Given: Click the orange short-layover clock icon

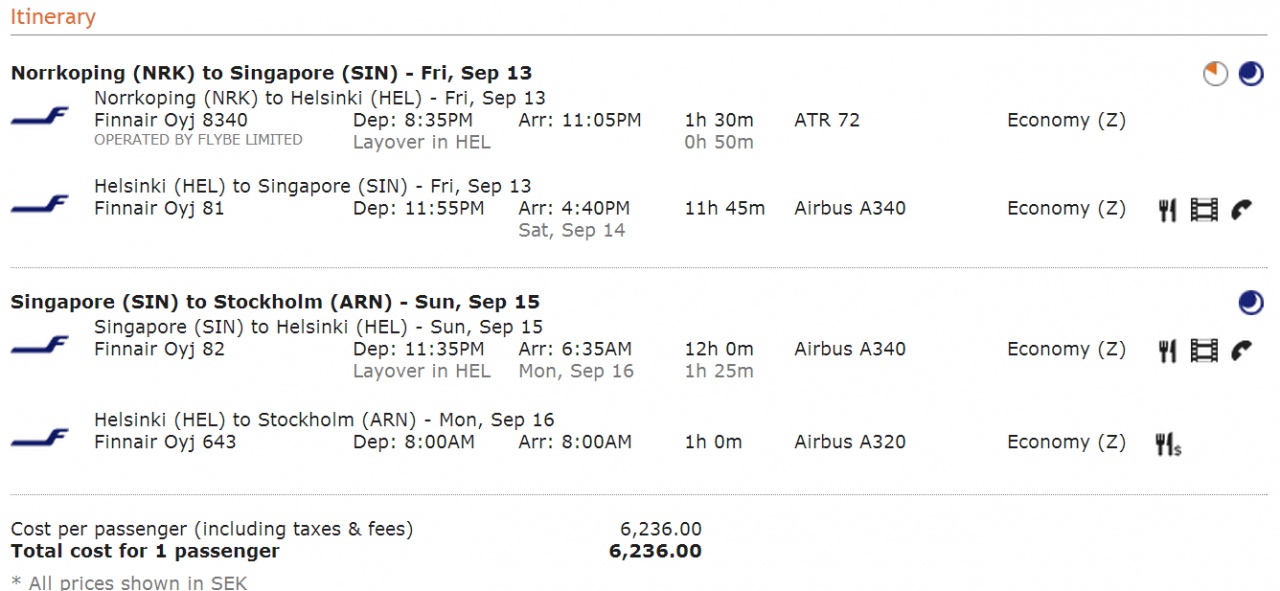Looking at the screenshot, I should click(x=1215, y=74).
